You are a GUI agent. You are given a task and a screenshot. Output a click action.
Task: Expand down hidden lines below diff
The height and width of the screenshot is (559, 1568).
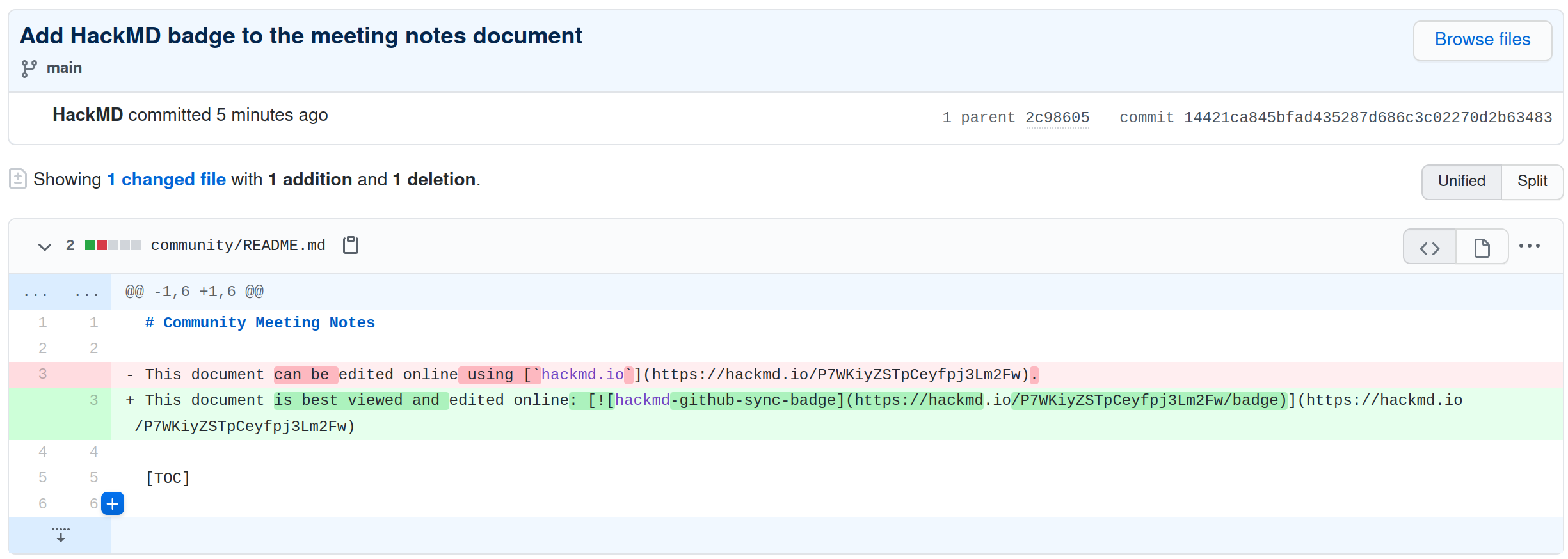tap(60, 535)
